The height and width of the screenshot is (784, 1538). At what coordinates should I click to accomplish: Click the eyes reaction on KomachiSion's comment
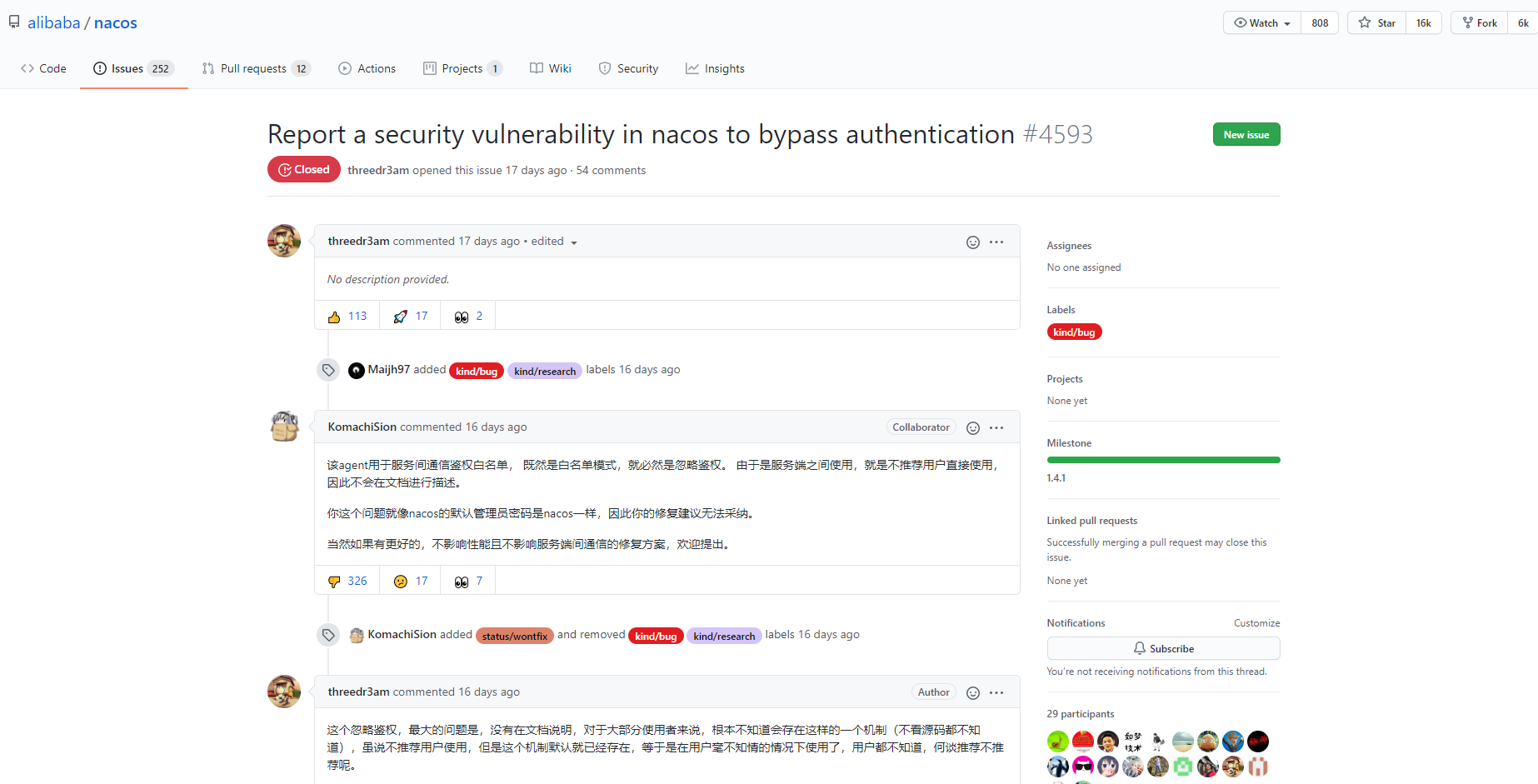[467, 580]
